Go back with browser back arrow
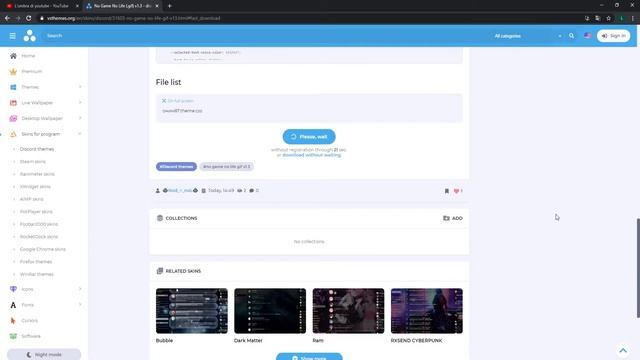 7,18
